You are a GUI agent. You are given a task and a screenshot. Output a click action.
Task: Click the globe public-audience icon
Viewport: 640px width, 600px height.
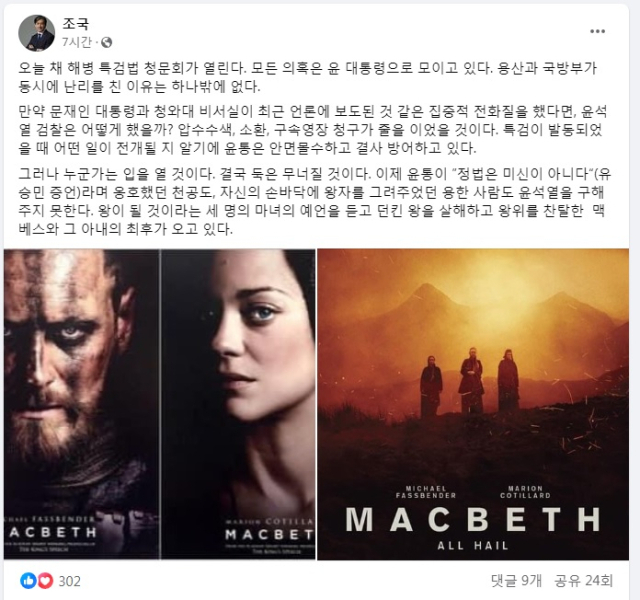tap(106, 42)
